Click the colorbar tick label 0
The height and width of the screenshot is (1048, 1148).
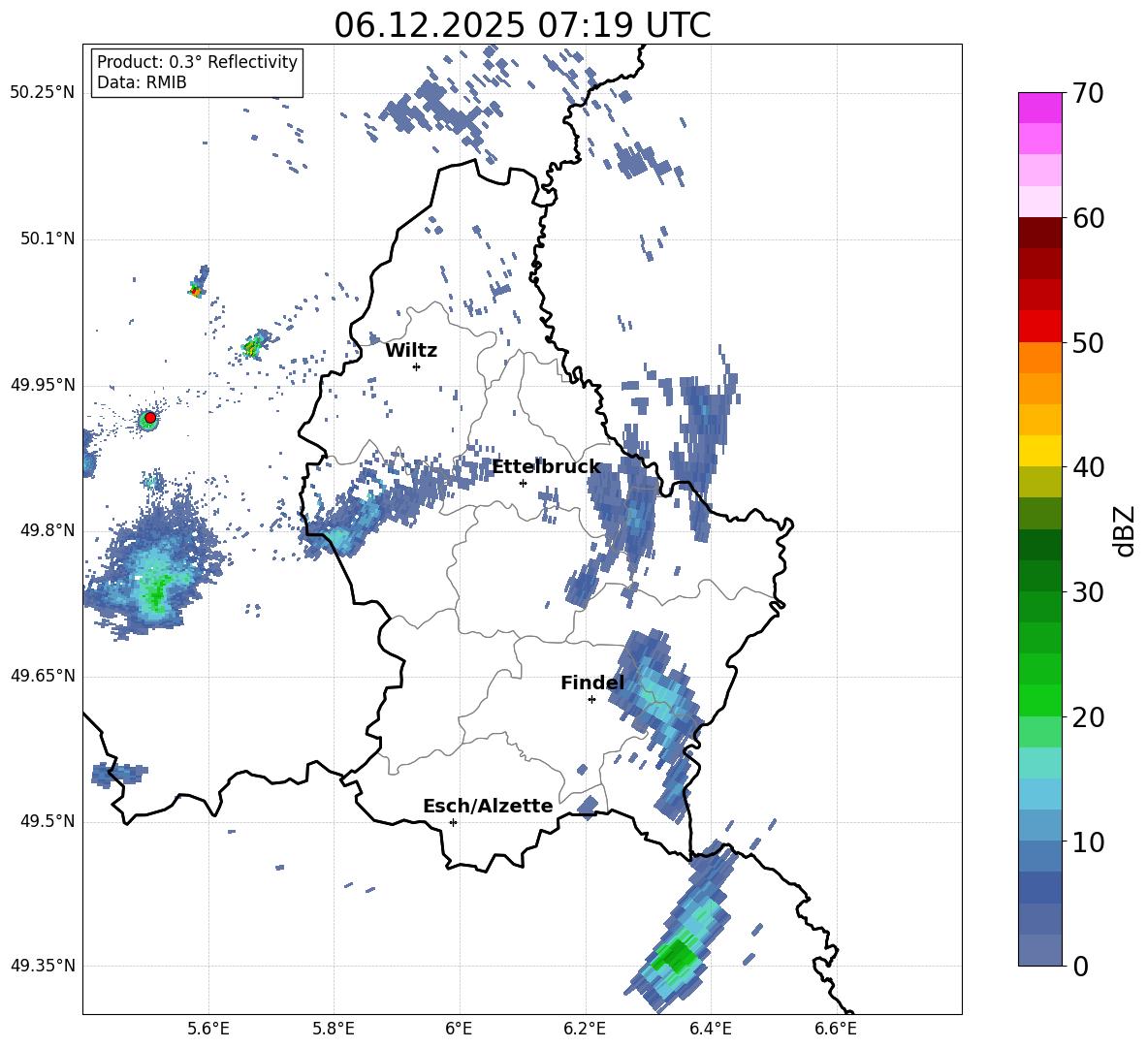tap(1080, 966)
